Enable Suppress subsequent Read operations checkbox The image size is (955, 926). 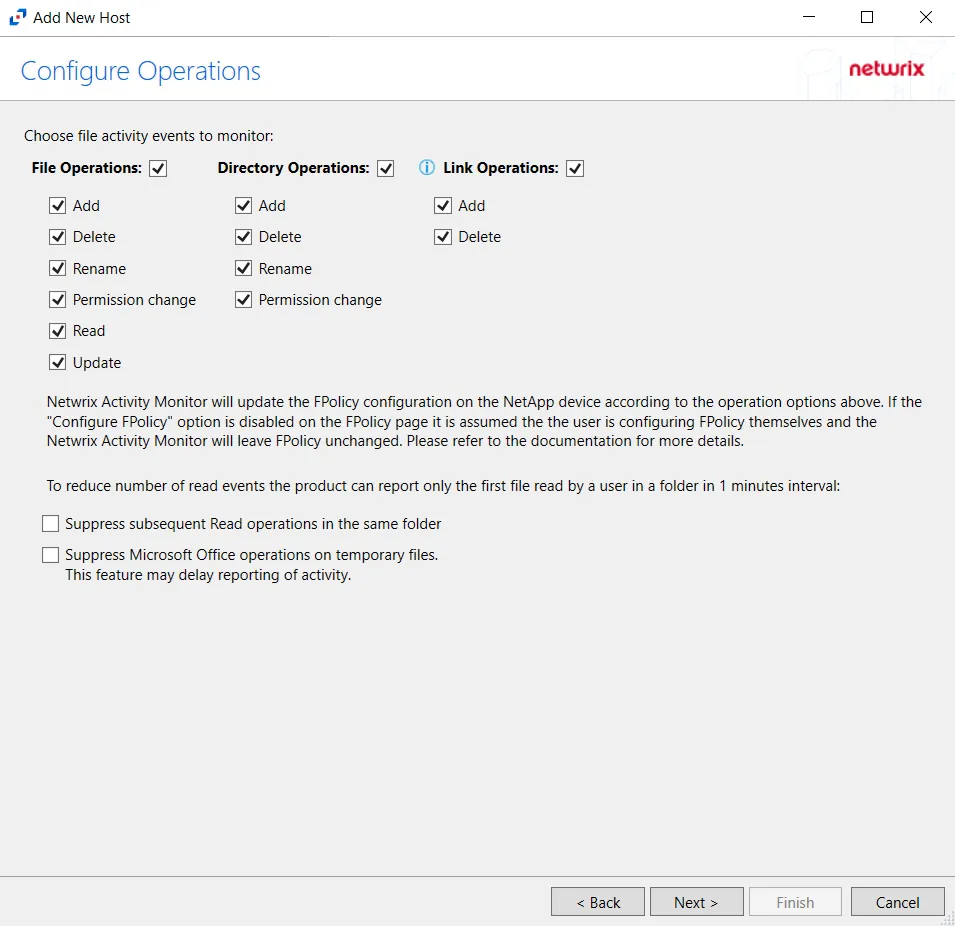click(51, 523)
